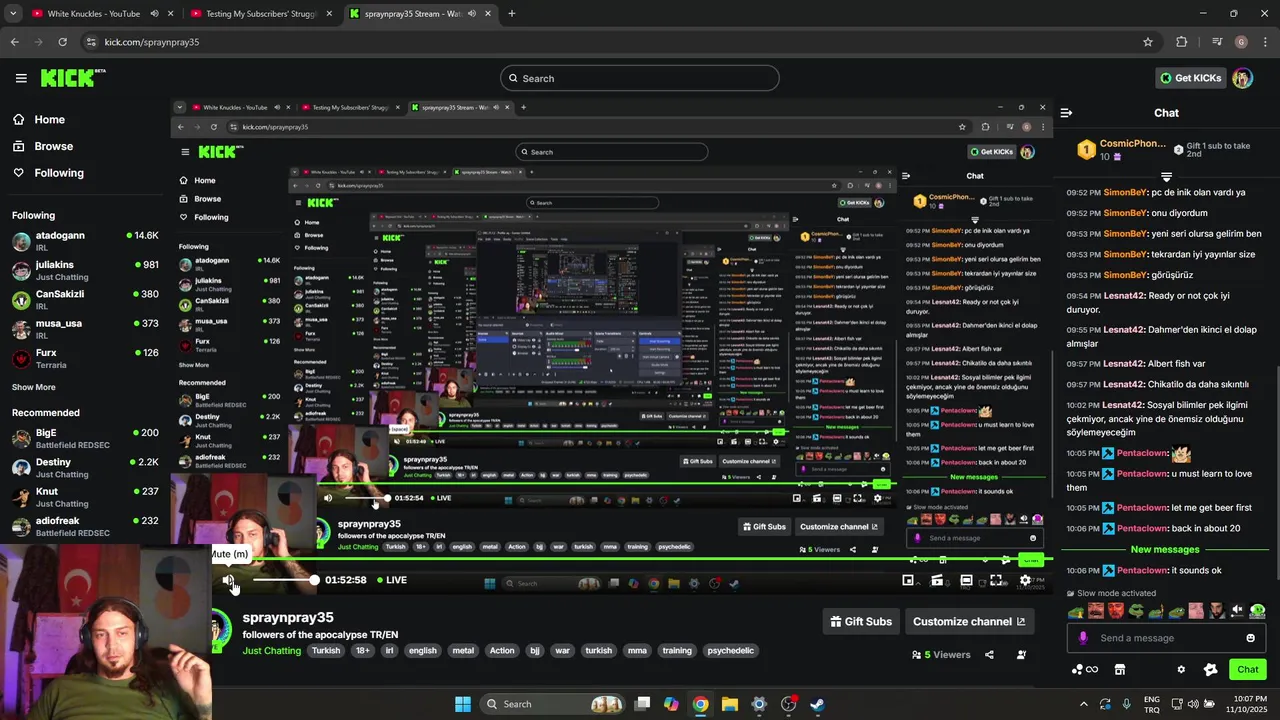The image size is (1280, 720).
Task: Open the chat shop storefront icon
Action: click(x=1120, y=670)
